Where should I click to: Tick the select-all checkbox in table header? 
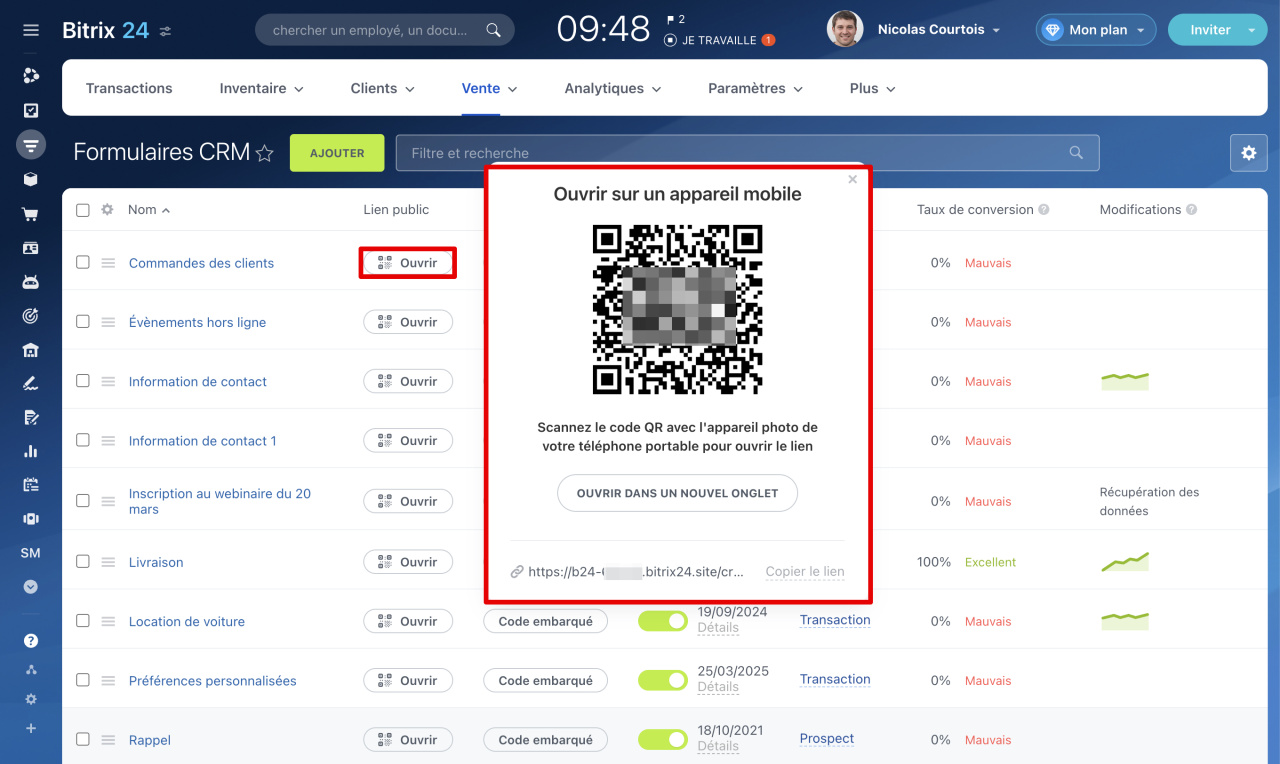[x=83, y=210]
